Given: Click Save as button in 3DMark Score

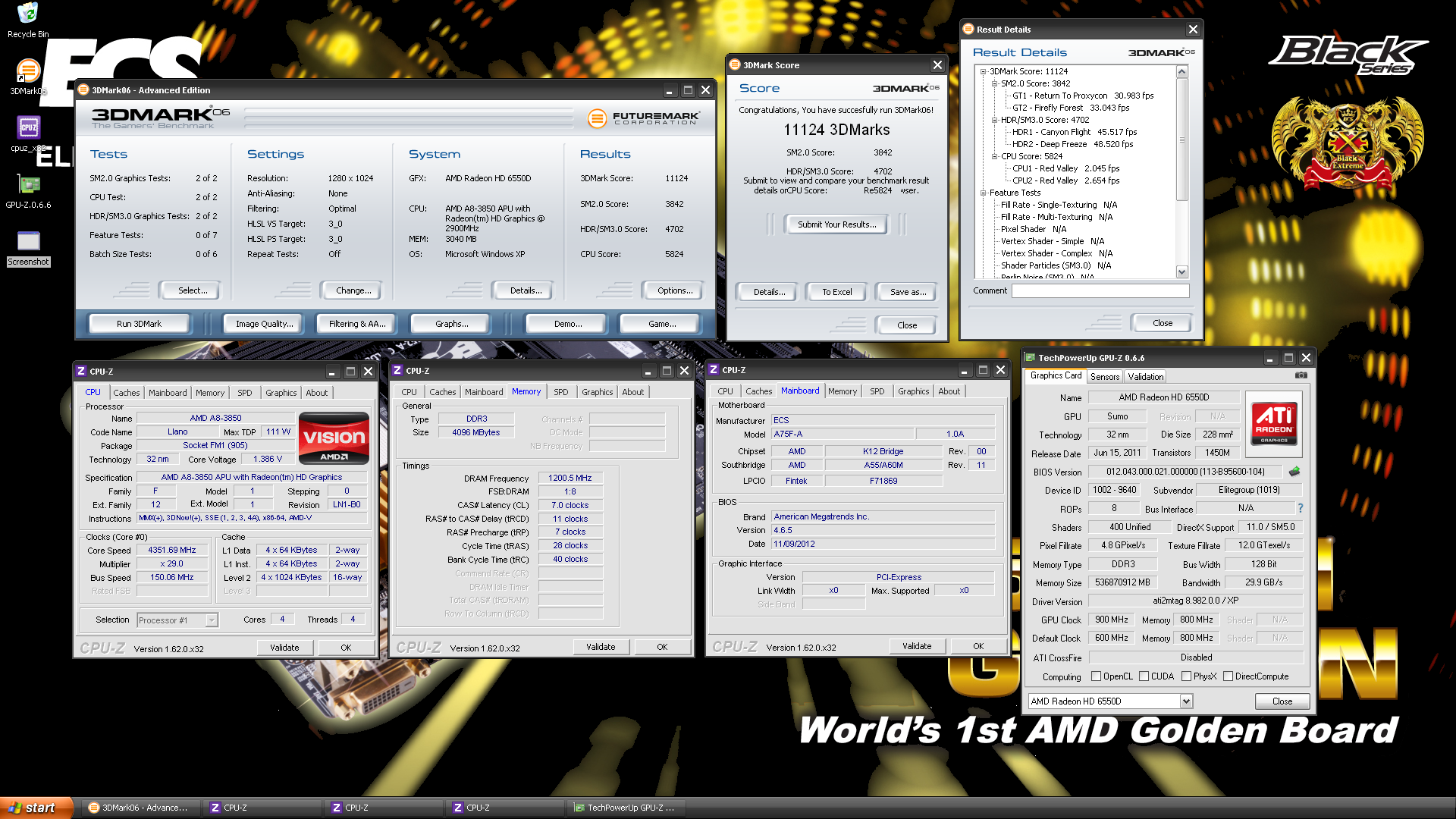Looking at the screenshot, I should pyautogui.click(x=908, y=292).
